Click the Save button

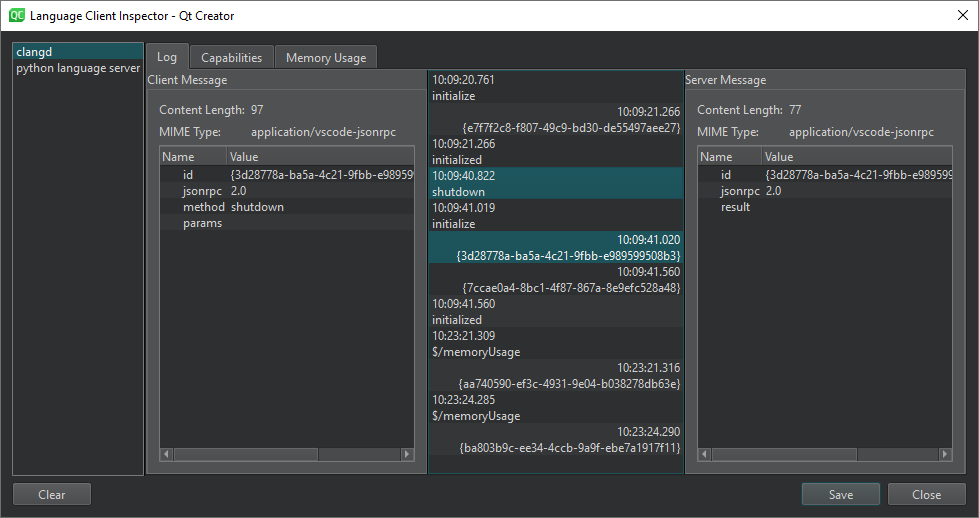click(x=840, y=494)
